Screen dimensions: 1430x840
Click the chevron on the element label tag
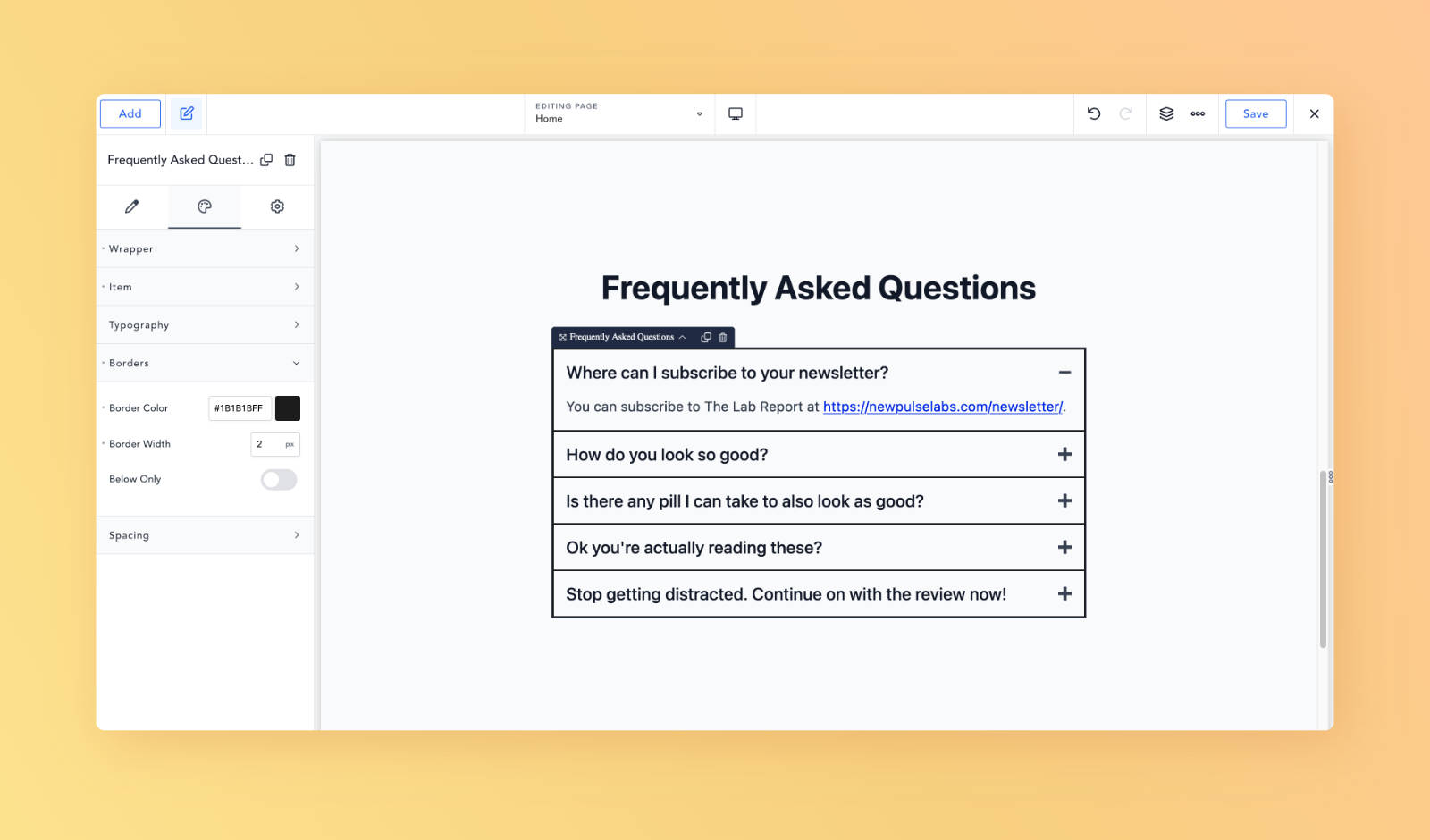pos(683,337)
